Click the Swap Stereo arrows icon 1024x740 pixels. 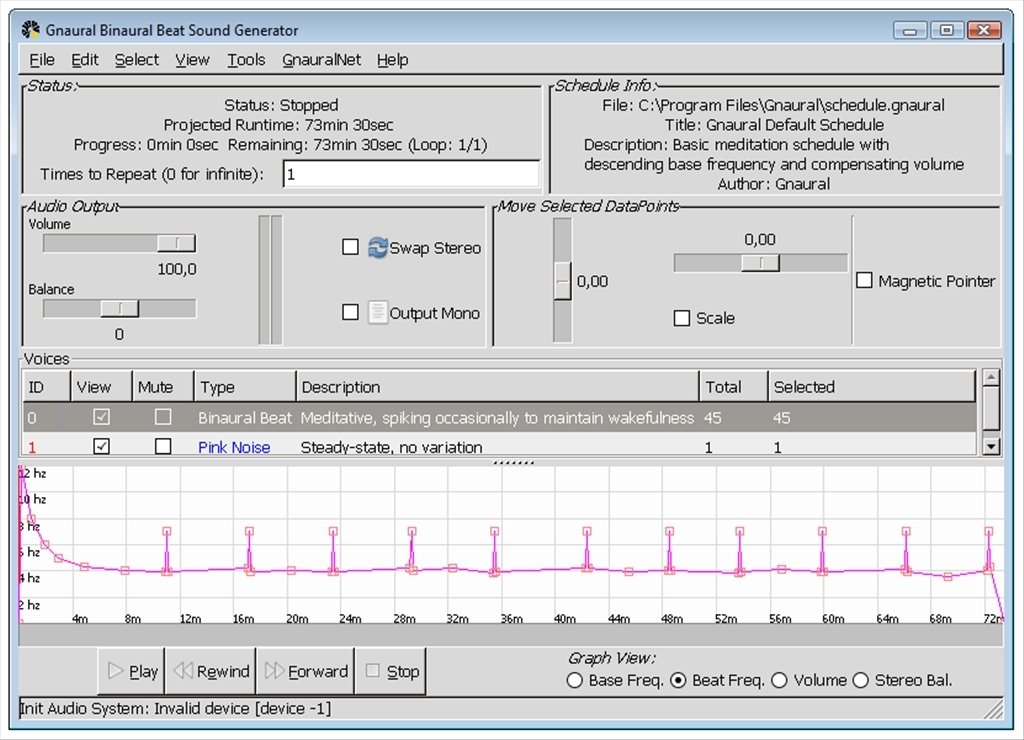coord(377,248)
